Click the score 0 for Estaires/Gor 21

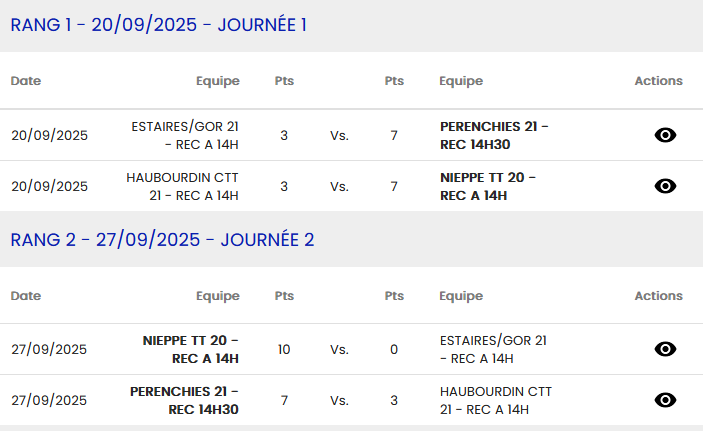pos(394,349)
